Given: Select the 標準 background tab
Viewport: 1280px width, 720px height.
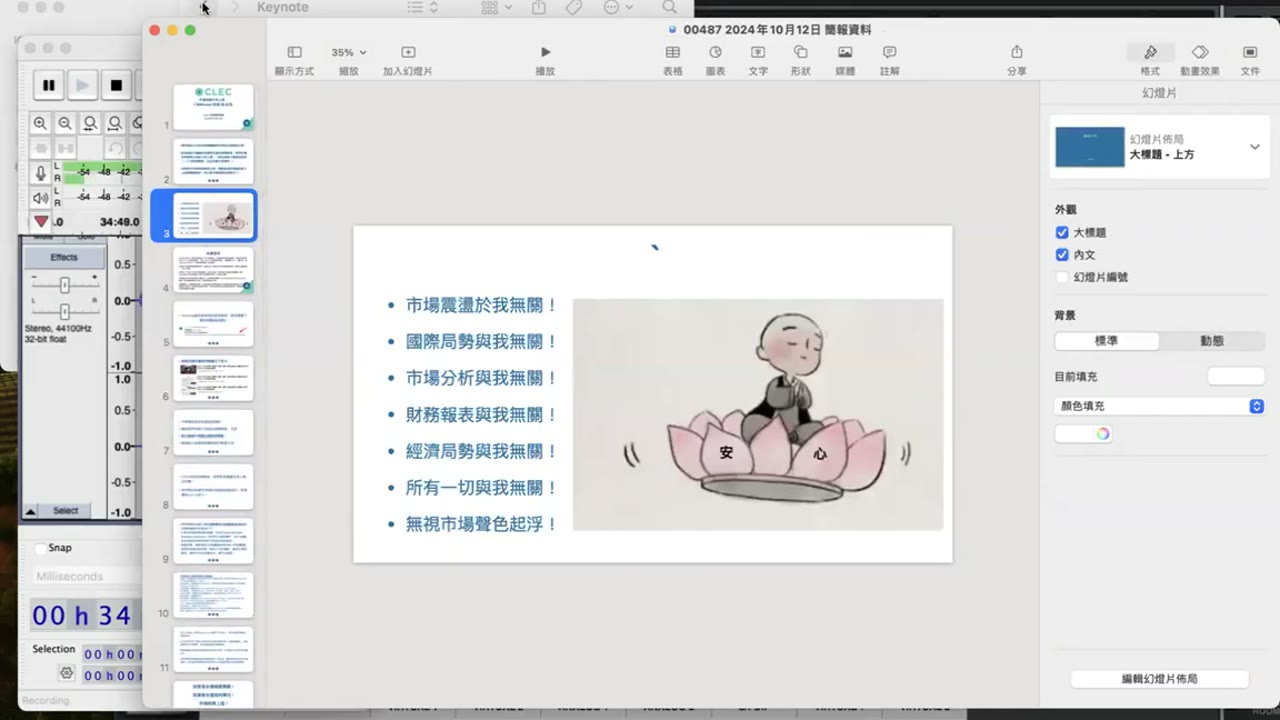Looking at the screenshot, I should coord(1107,341).
